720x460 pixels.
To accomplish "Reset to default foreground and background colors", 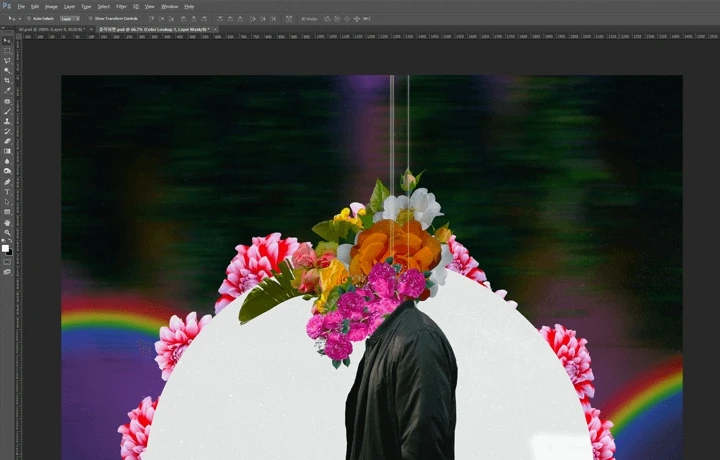I will pos(4,241).
